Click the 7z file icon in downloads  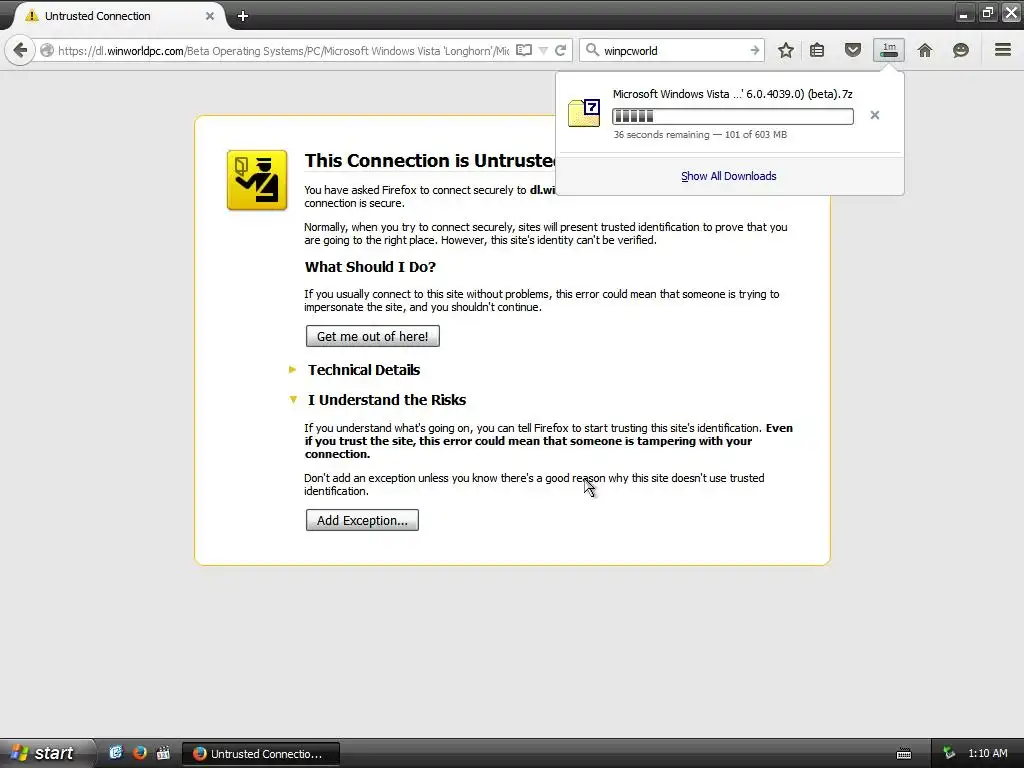[x=583, y=113]
